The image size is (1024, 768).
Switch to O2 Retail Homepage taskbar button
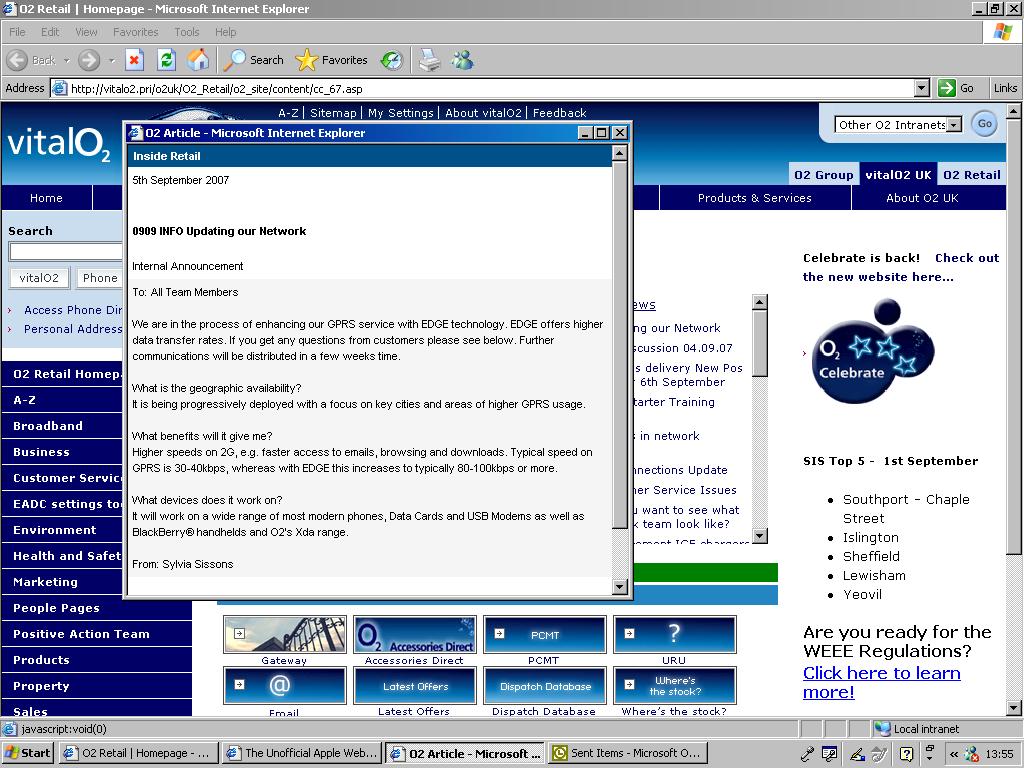pos(138,753)
